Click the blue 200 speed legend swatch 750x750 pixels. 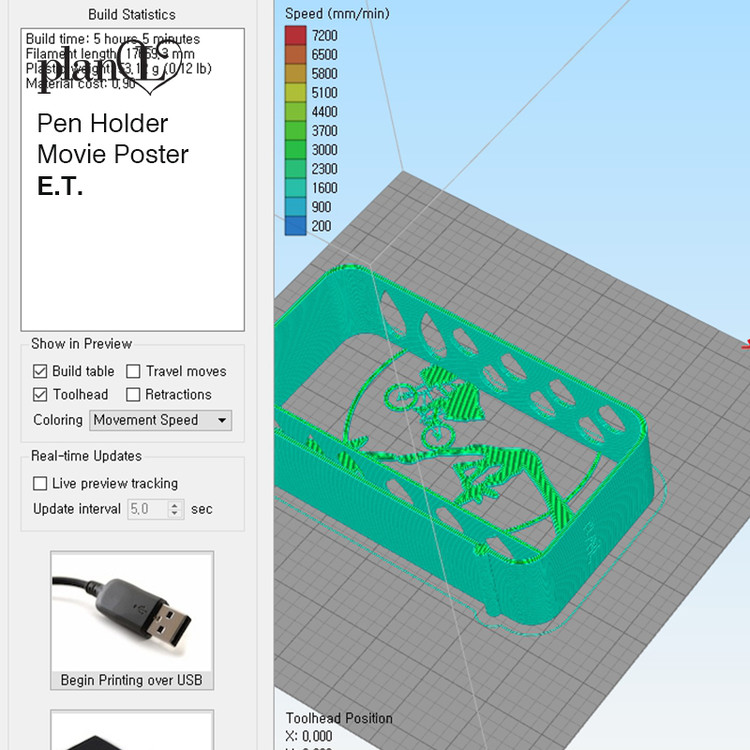[295, 226]
